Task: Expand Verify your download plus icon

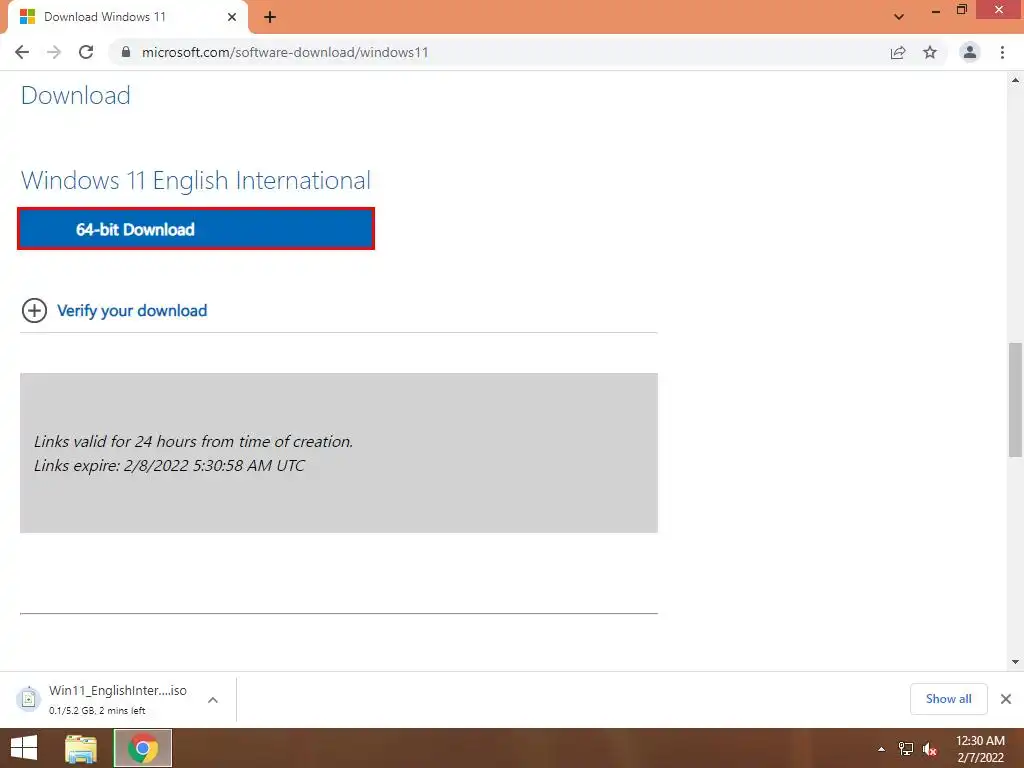Action: click(34, 311)
